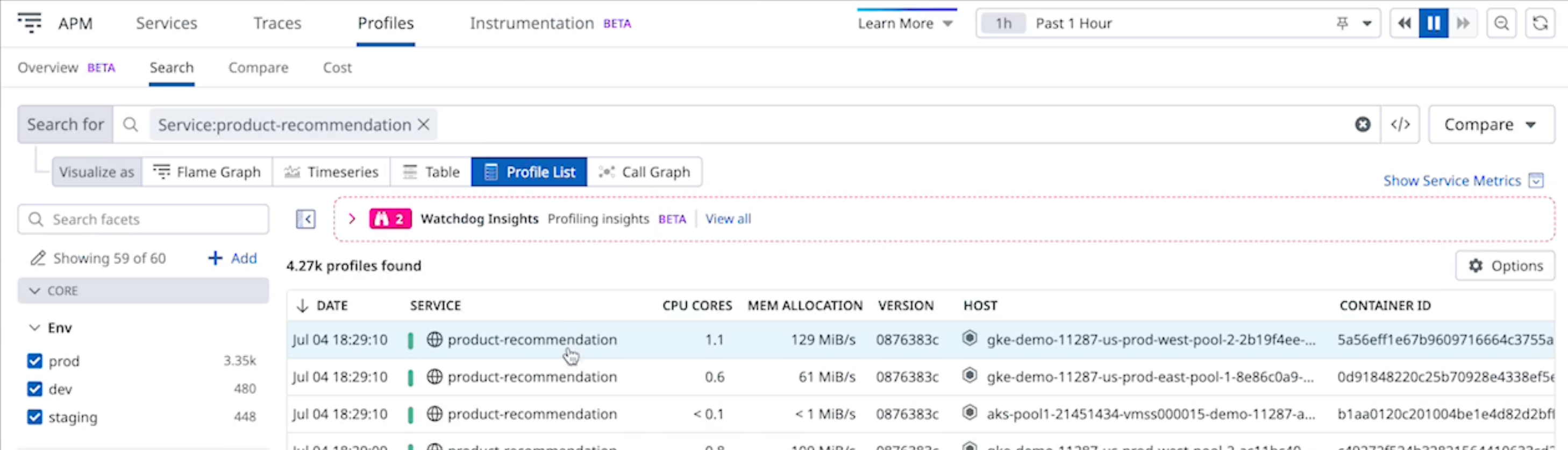Sort by CPU CORES column header
The image size is (1568, 450).
(697, 306)
